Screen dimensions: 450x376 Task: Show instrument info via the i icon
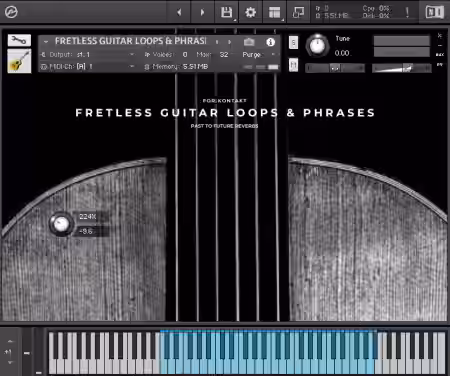click(270, 42)
